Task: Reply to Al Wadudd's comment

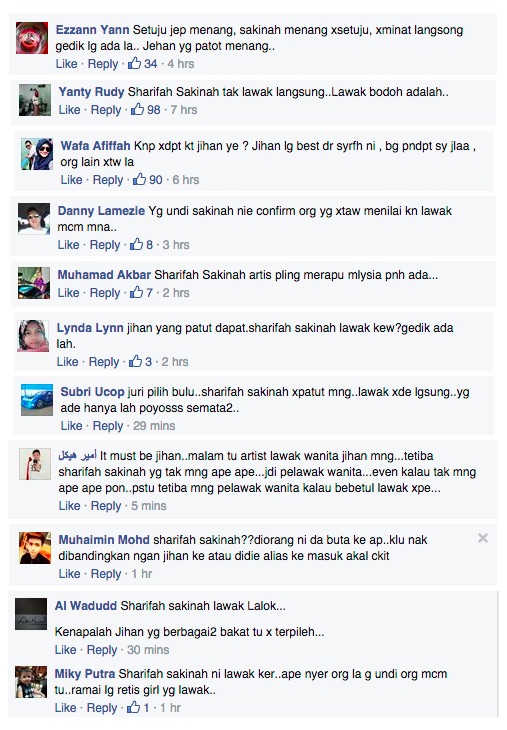Action: [x=102, y=649]
